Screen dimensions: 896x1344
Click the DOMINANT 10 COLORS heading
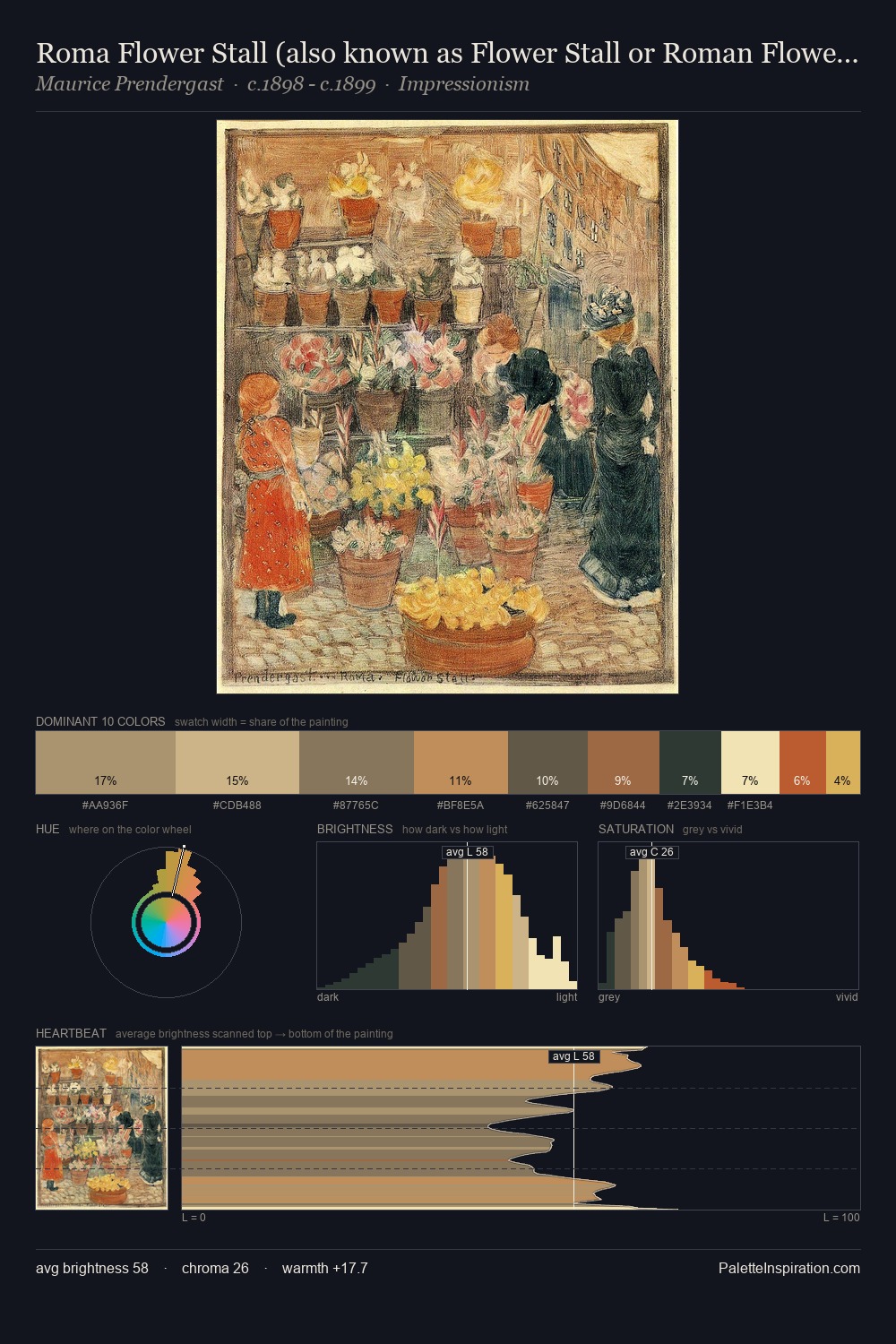(100, 721)
